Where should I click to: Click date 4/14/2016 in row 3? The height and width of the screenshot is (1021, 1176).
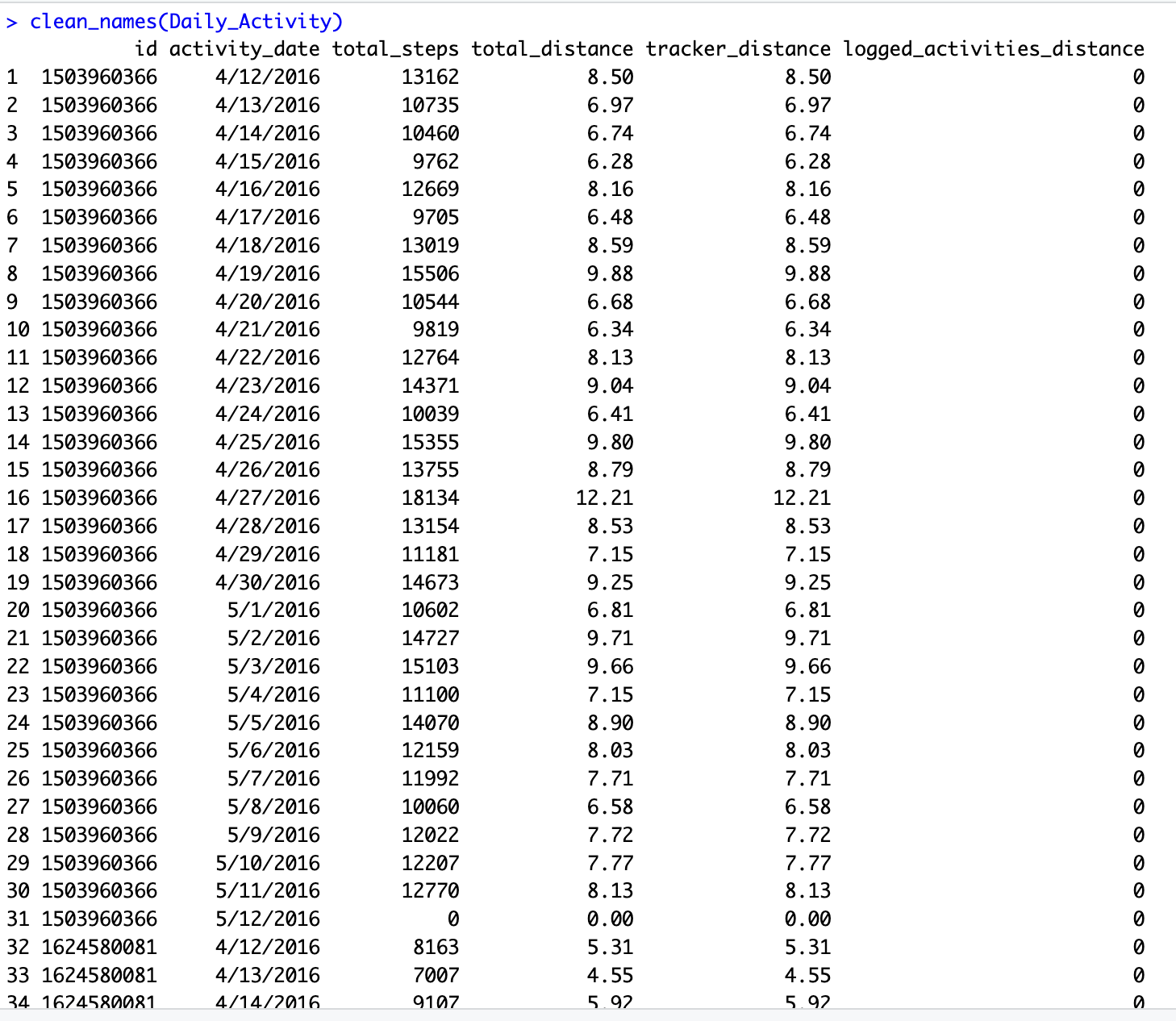(268, 134)
